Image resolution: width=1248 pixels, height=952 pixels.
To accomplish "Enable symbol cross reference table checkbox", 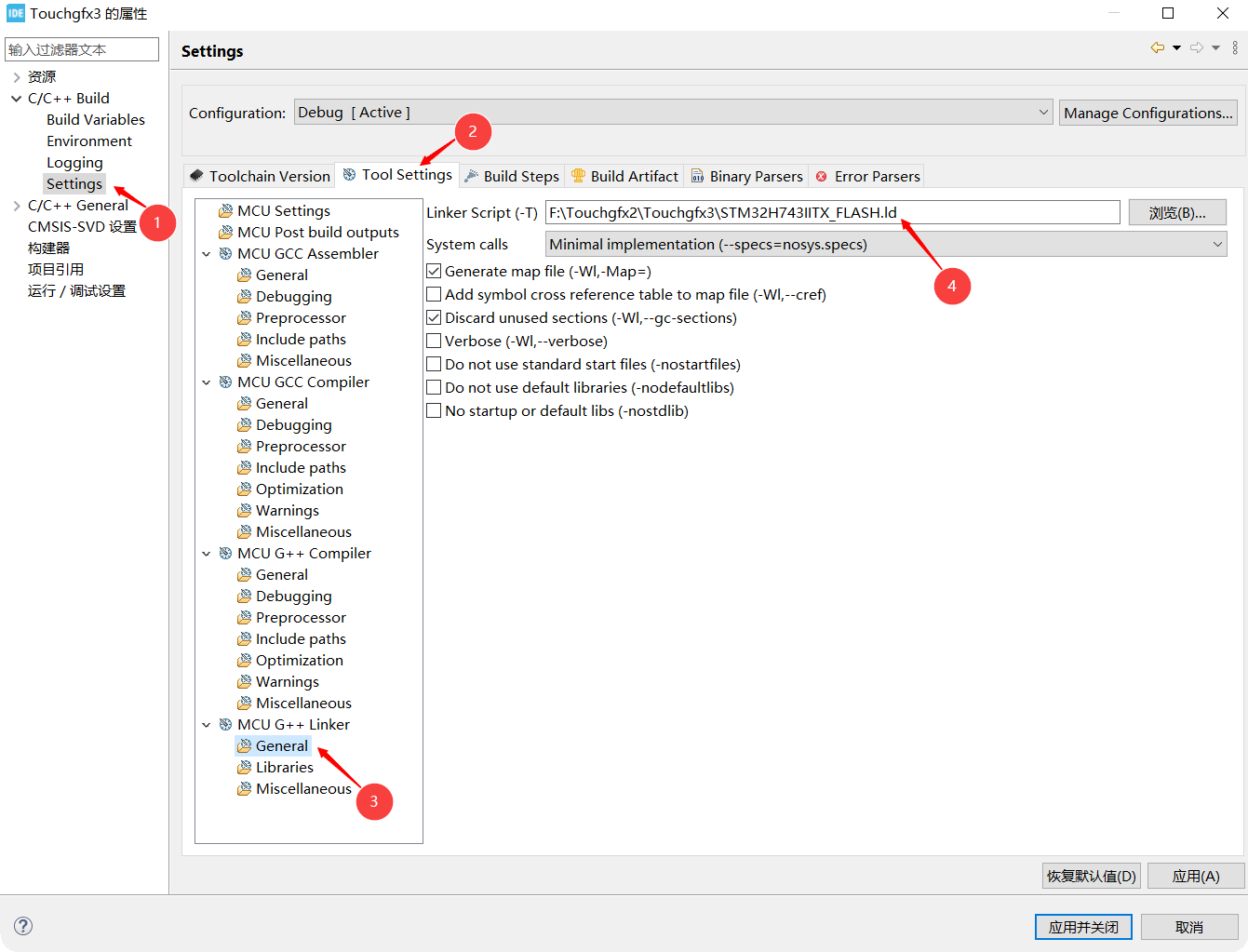I will point(434,294).
